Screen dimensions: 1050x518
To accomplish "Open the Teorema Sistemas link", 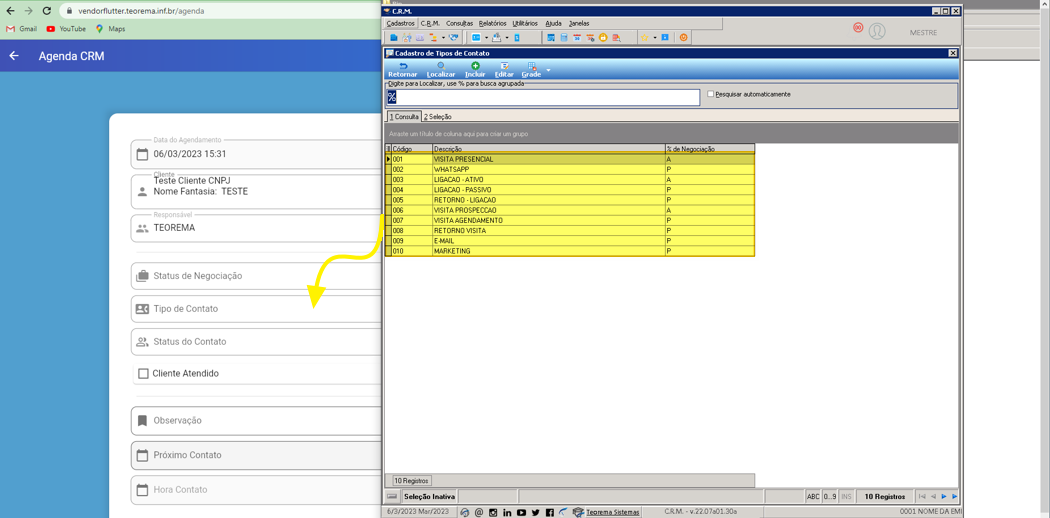I will [613, 512].
